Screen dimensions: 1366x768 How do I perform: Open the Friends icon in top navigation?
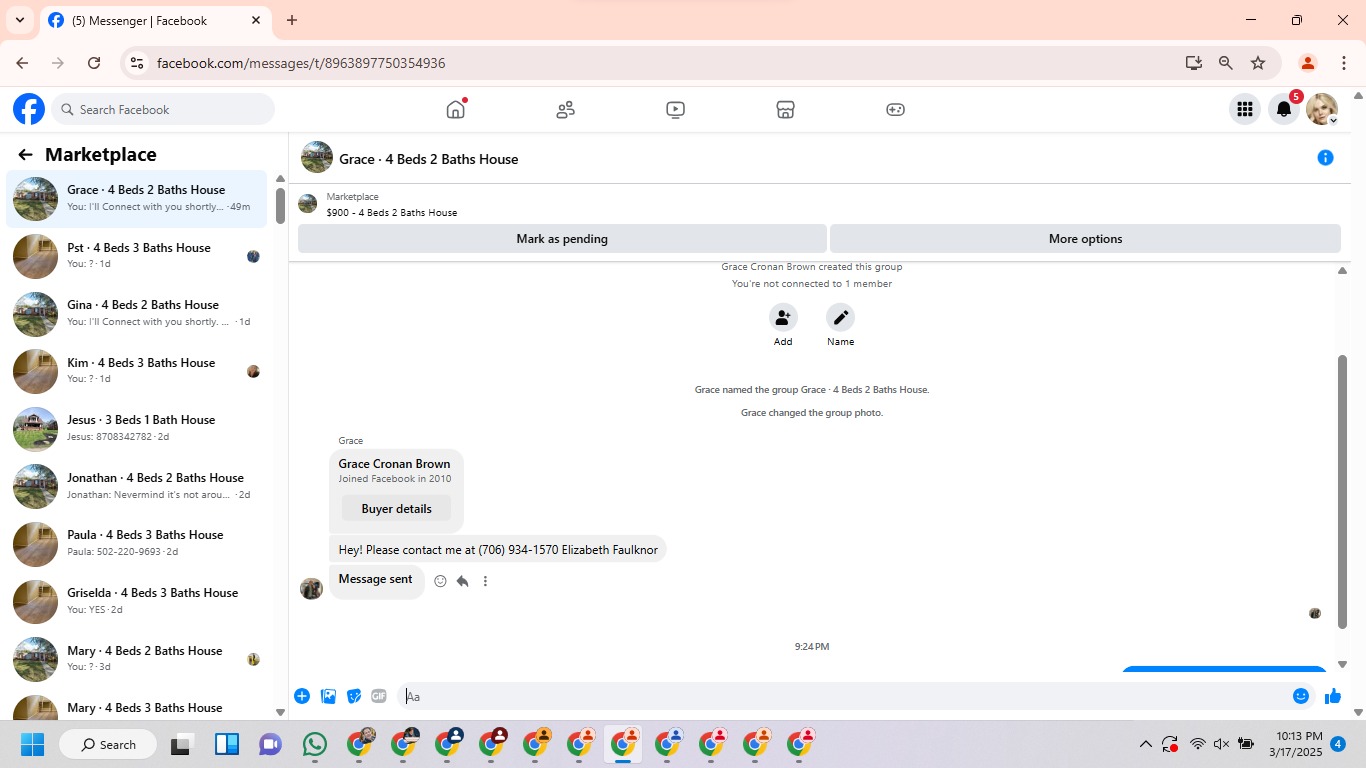pyautogui.click(x=566, y=109)
